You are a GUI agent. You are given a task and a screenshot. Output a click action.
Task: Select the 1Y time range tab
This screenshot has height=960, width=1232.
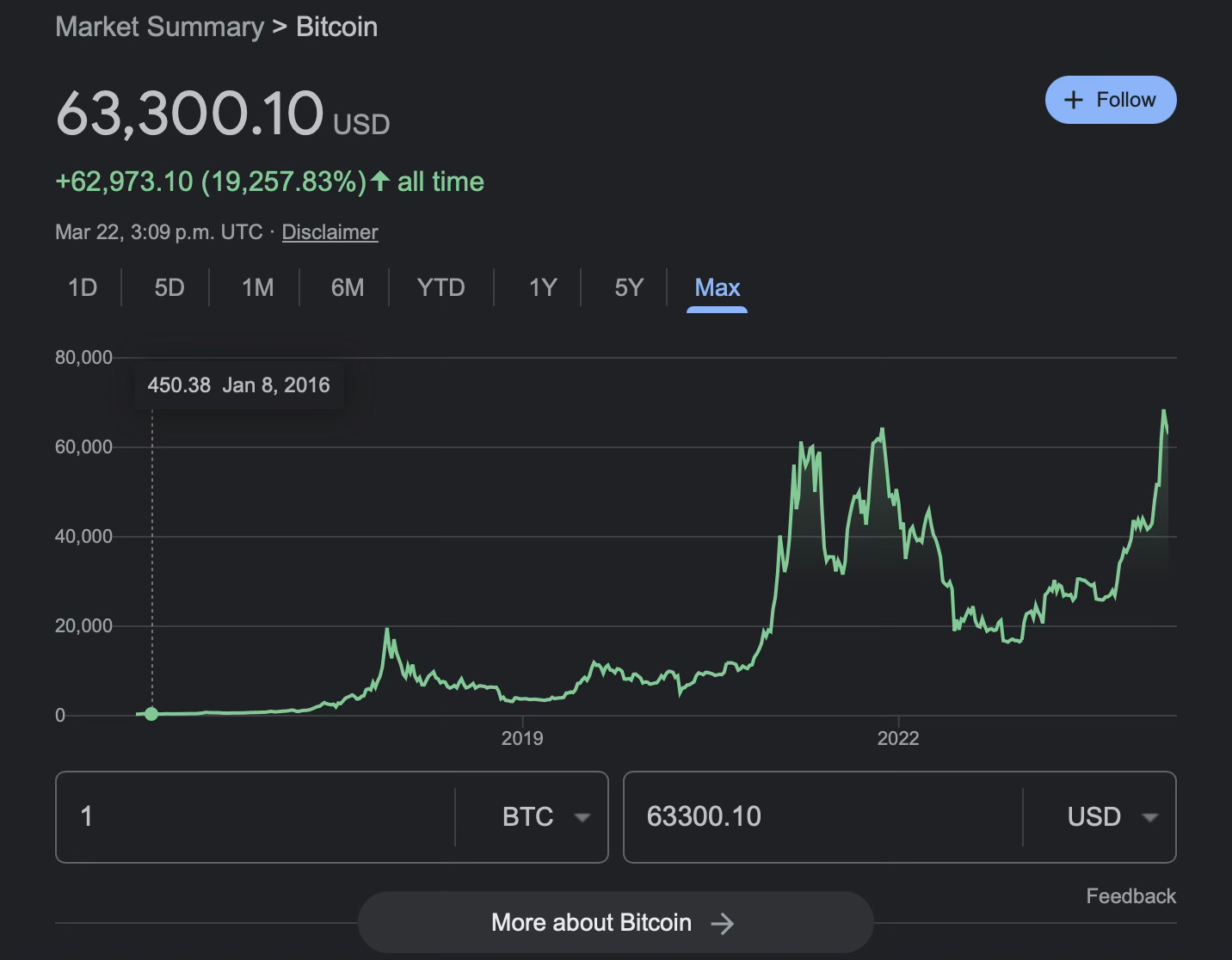click(x=543, y=287)
